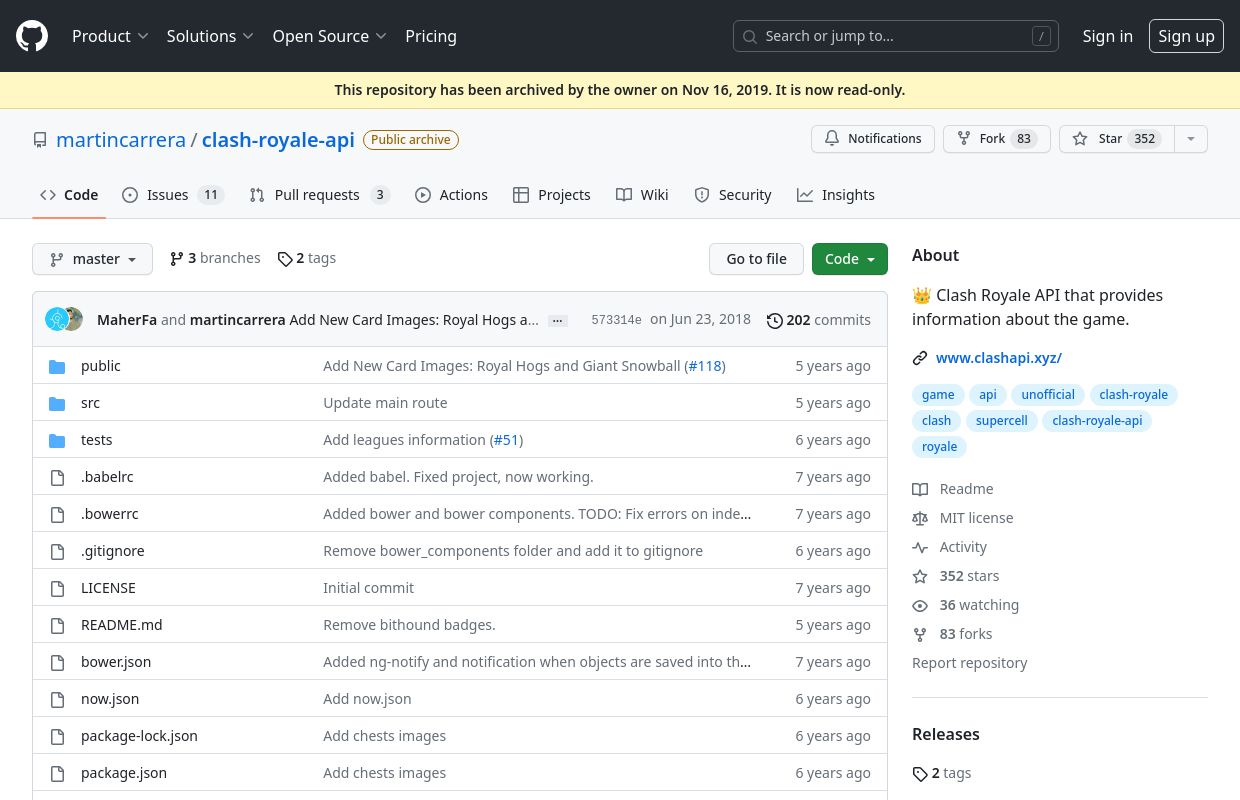Image resolution: width=1240 pixels, height=800 pixels.
Task: Open the Releases heading link
Action: (946, 734)
